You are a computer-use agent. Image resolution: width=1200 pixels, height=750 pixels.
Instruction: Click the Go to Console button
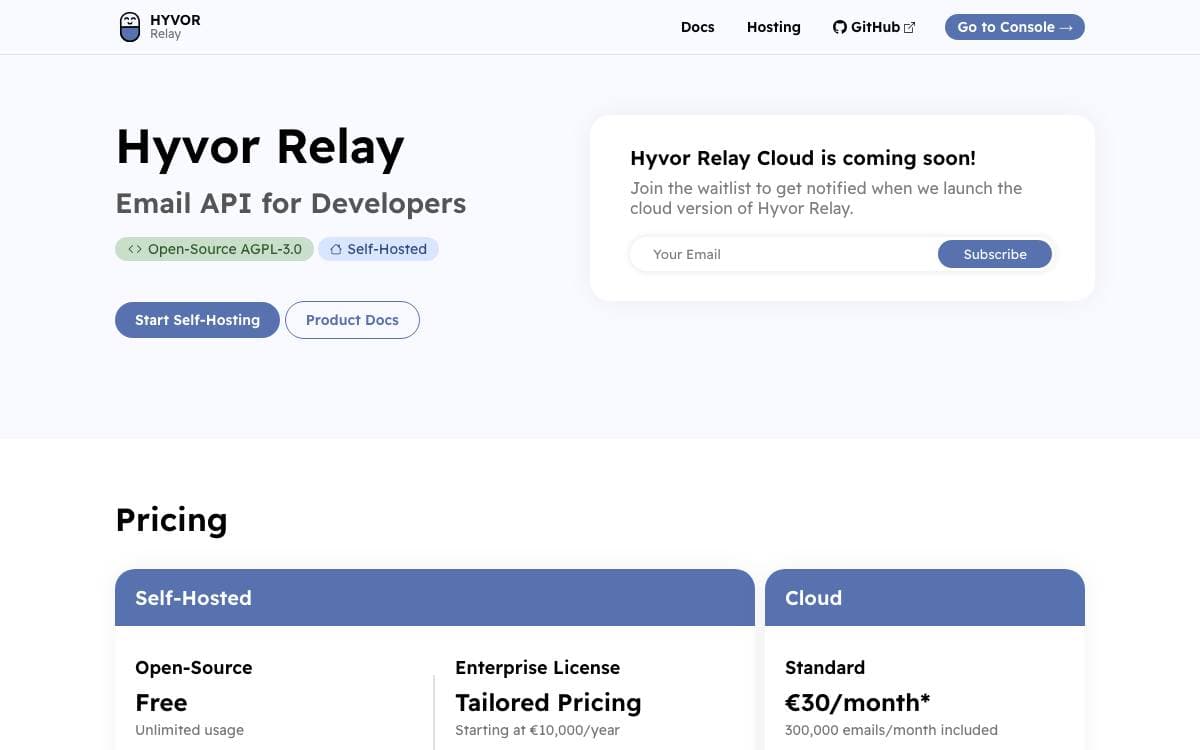tap(1015, 27)
